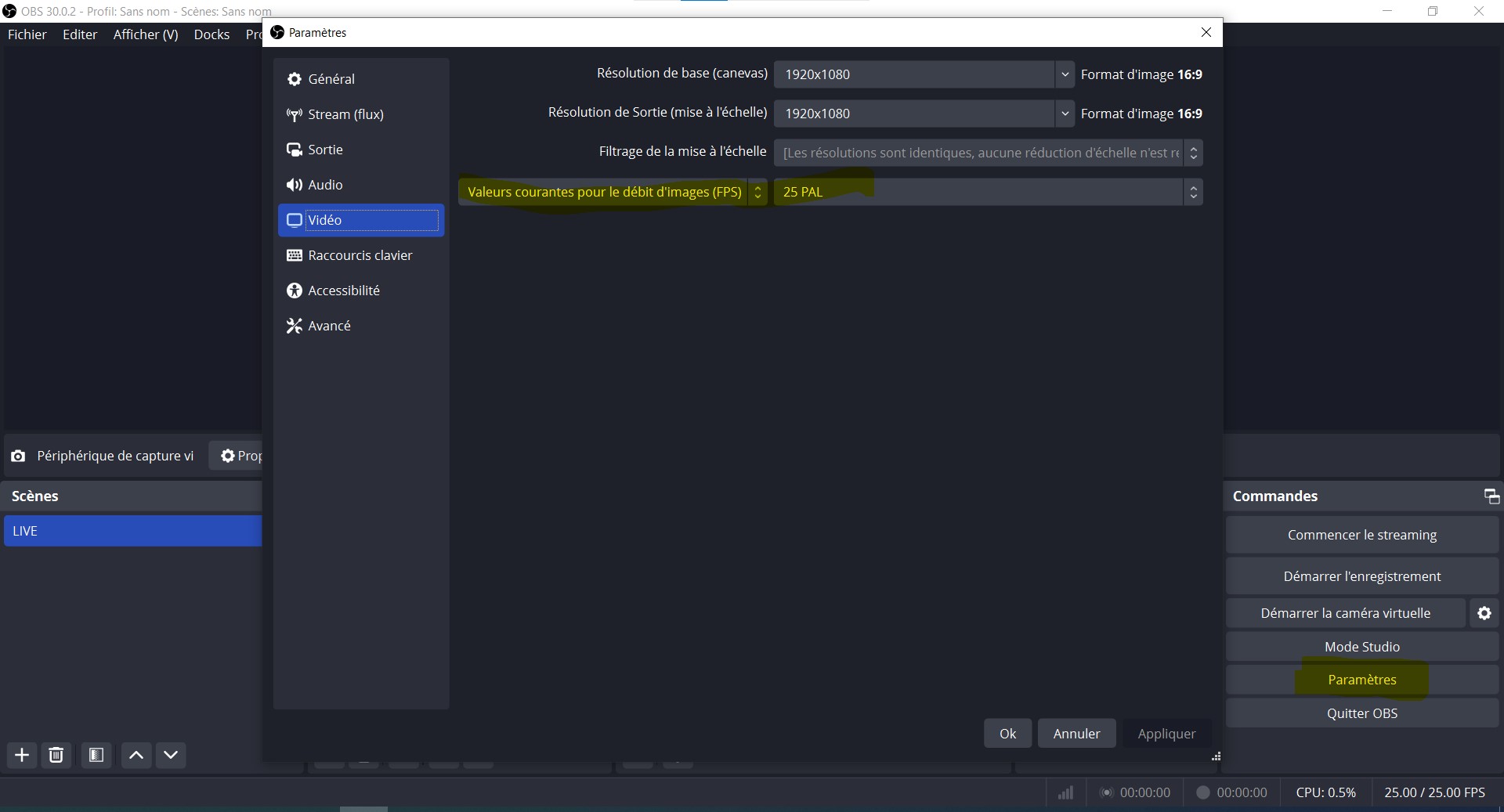The height and width of the screenshot is (812, 1504).
Task: Select the Vidéo settings section
Action: [x=361, y=220]
